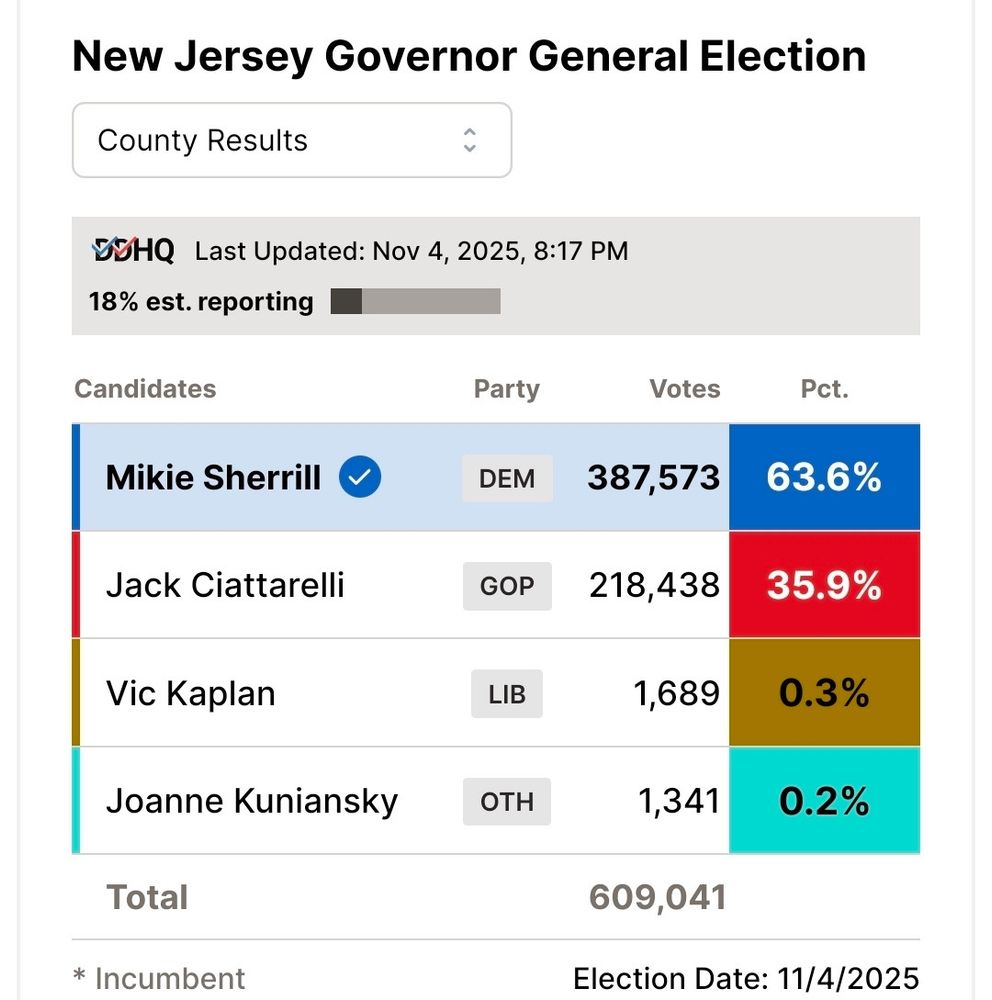Click the Party column header
The width and height of the screenshot is (992, 1000).
[x=506, y=389]
